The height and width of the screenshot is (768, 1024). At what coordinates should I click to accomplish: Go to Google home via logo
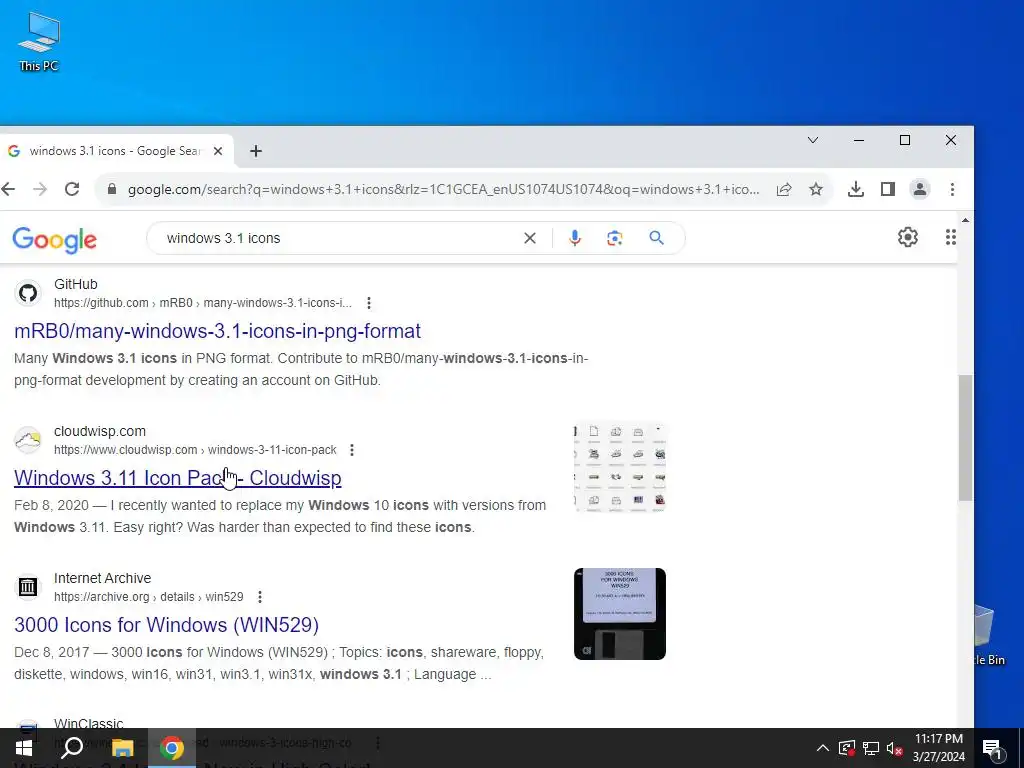(55, 240)
